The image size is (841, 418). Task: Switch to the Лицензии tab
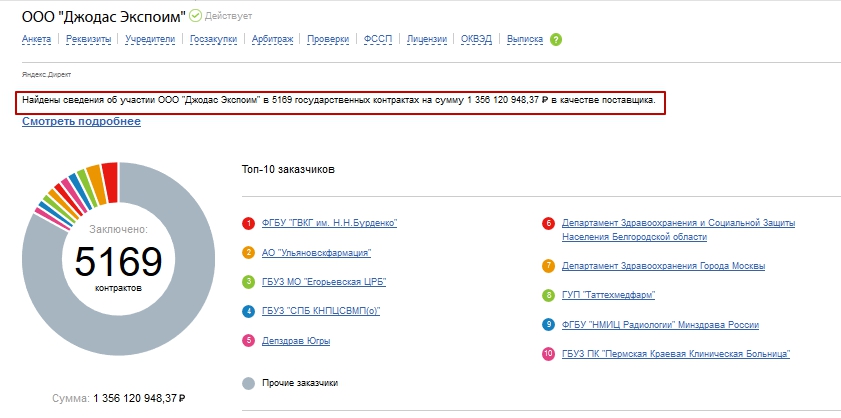426,39
